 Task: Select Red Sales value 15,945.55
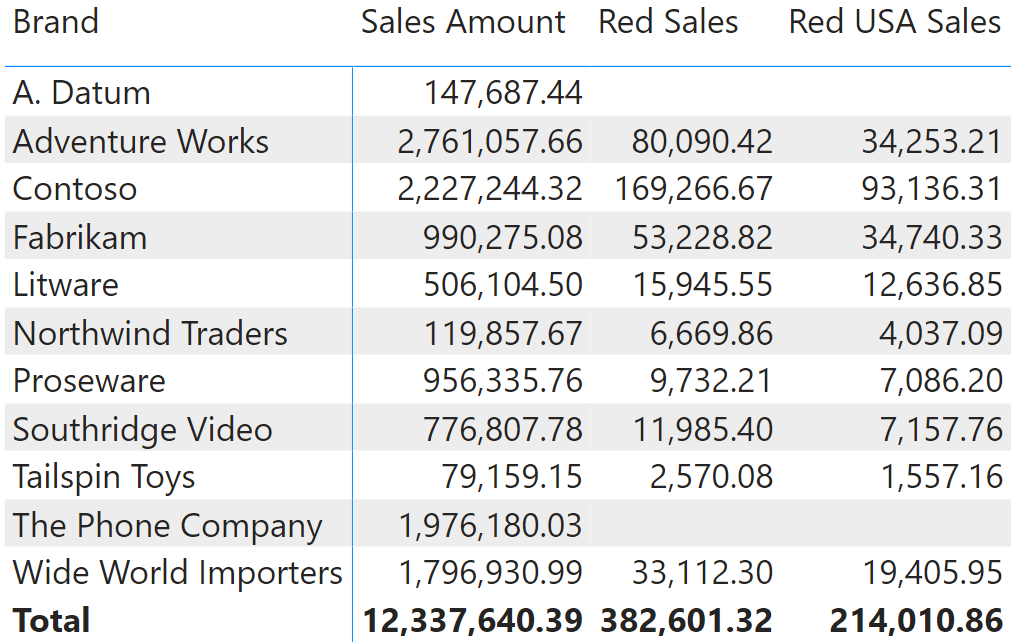(x=703, y=285)
